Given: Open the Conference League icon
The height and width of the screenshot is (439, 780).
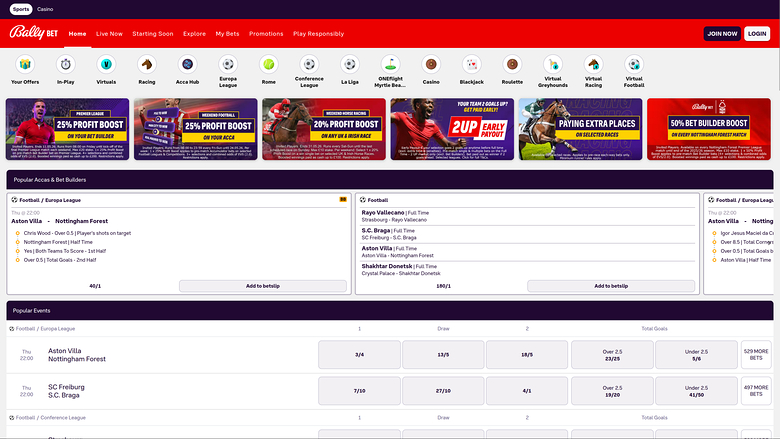Looking at the screenshot, I should click(x=309, y=65).
